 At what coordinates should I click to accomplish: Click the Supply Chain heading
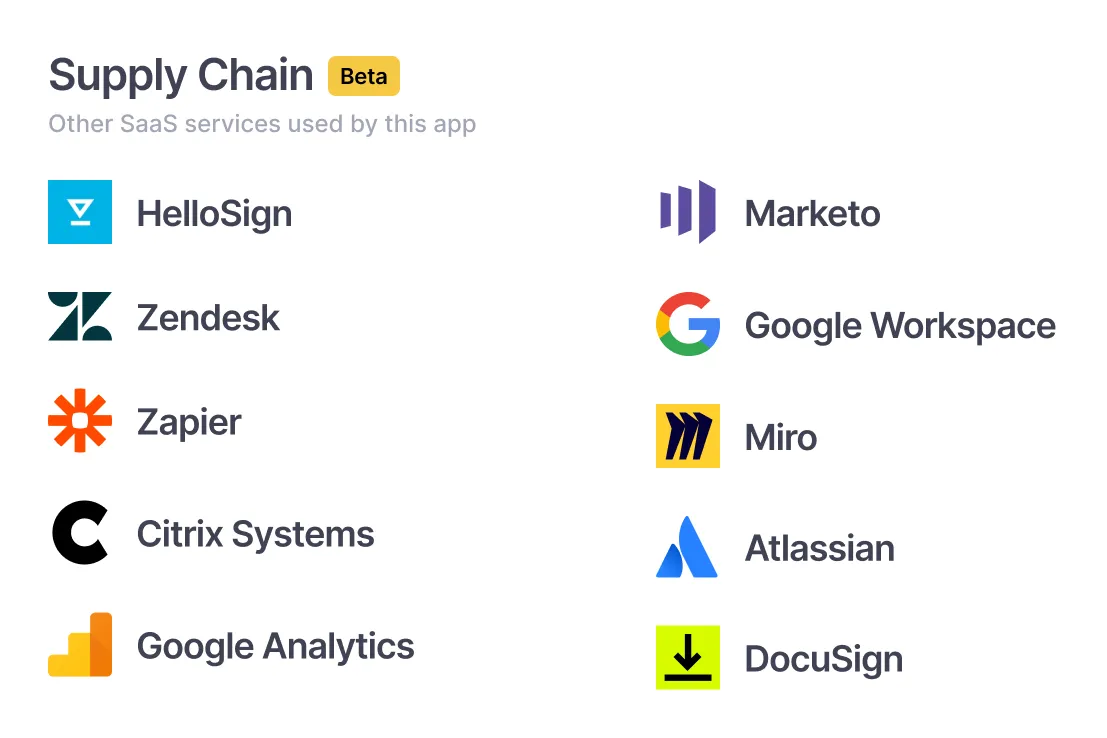coord(179,74)
